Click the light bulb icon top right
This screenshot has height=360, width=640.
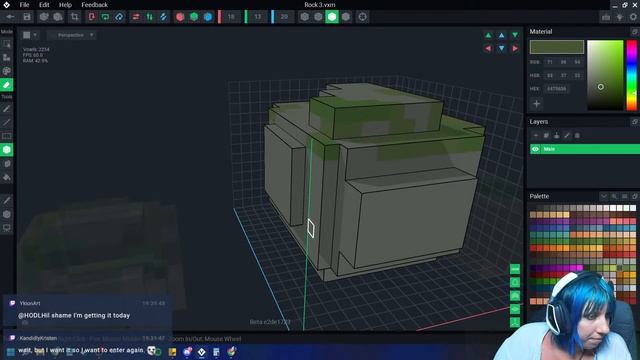pos(620,17)
